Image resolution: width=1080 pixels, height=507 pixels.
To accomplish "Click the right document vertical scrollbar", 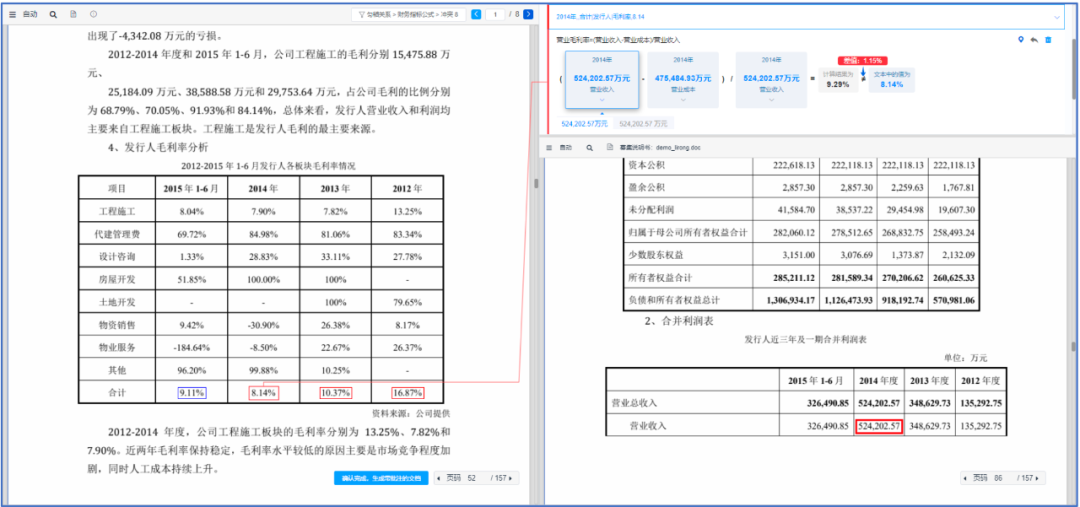I will (x=1073, y=344).
